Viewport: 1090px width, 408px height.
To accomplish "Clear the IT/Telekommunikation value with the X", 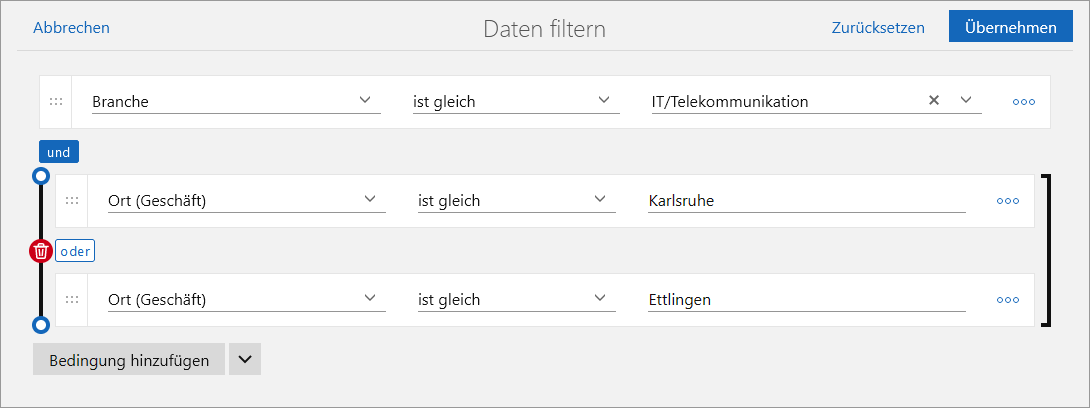I will [934, 100].
